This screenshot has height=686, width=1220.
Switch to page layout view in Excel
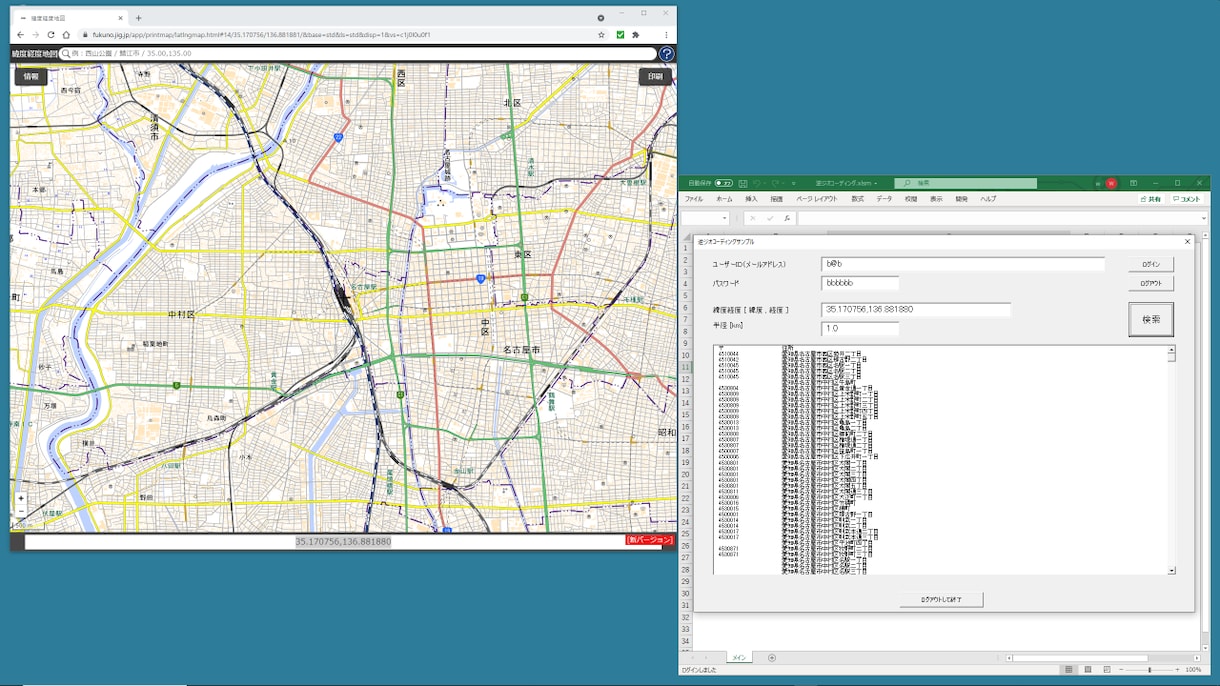point(1088,670)
